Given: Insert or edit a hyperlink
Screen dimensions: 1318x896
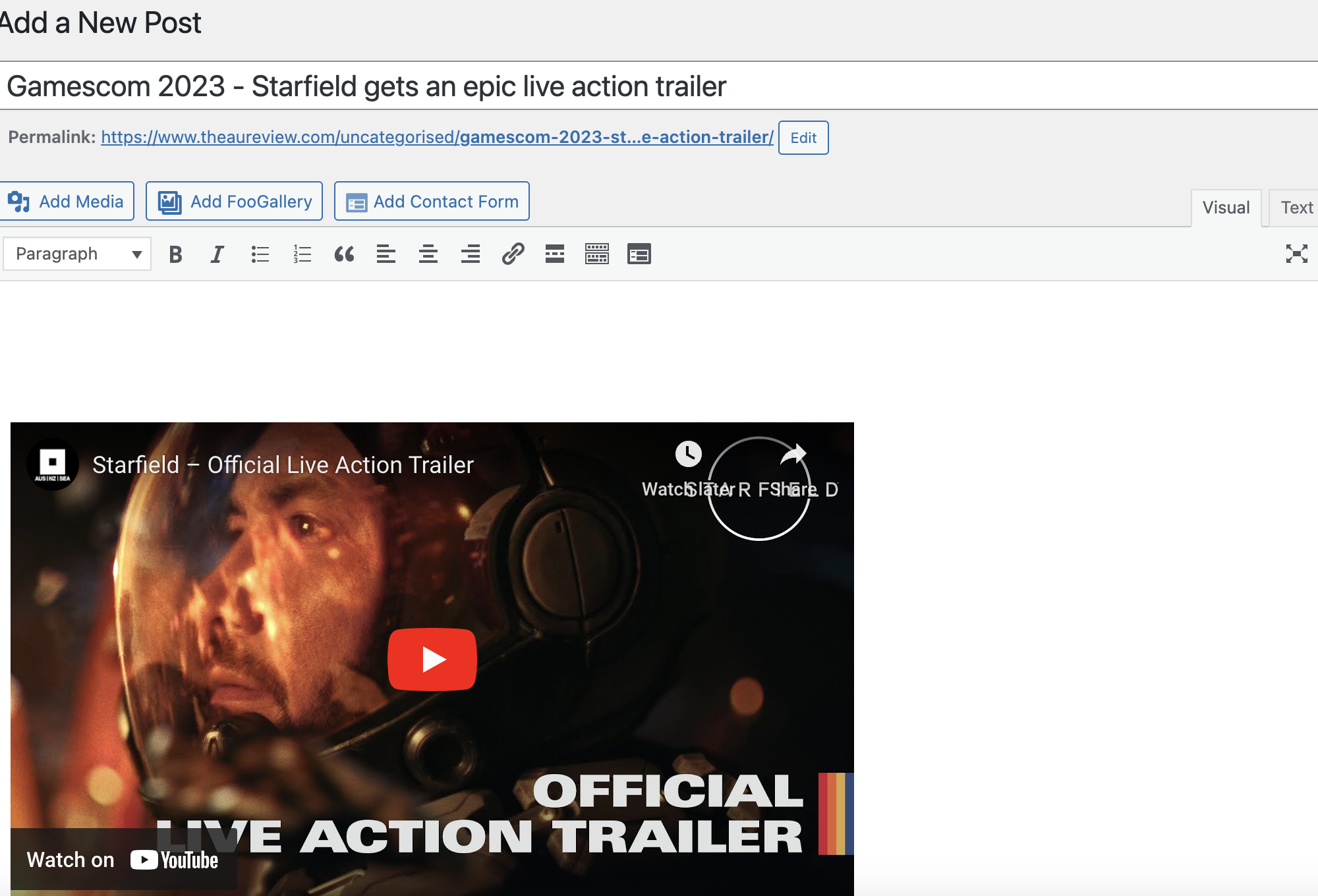Looking at the screenshot, I should click(513, 254).
